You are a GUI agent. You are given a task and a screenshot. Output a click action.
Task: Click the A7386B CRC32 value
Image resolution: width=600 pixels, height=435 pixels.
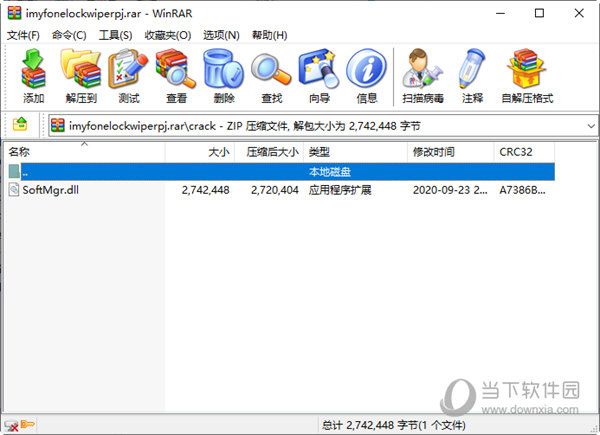522,190
